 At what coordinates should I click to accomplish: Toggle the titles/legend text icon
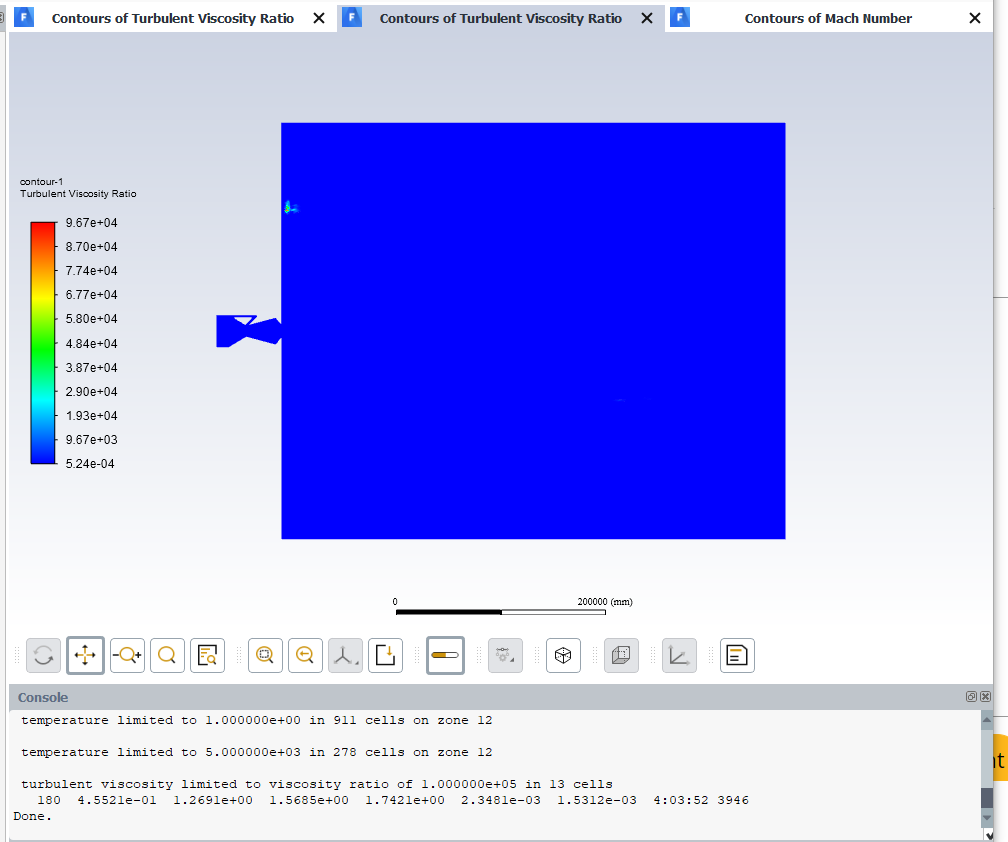(737, 656)
